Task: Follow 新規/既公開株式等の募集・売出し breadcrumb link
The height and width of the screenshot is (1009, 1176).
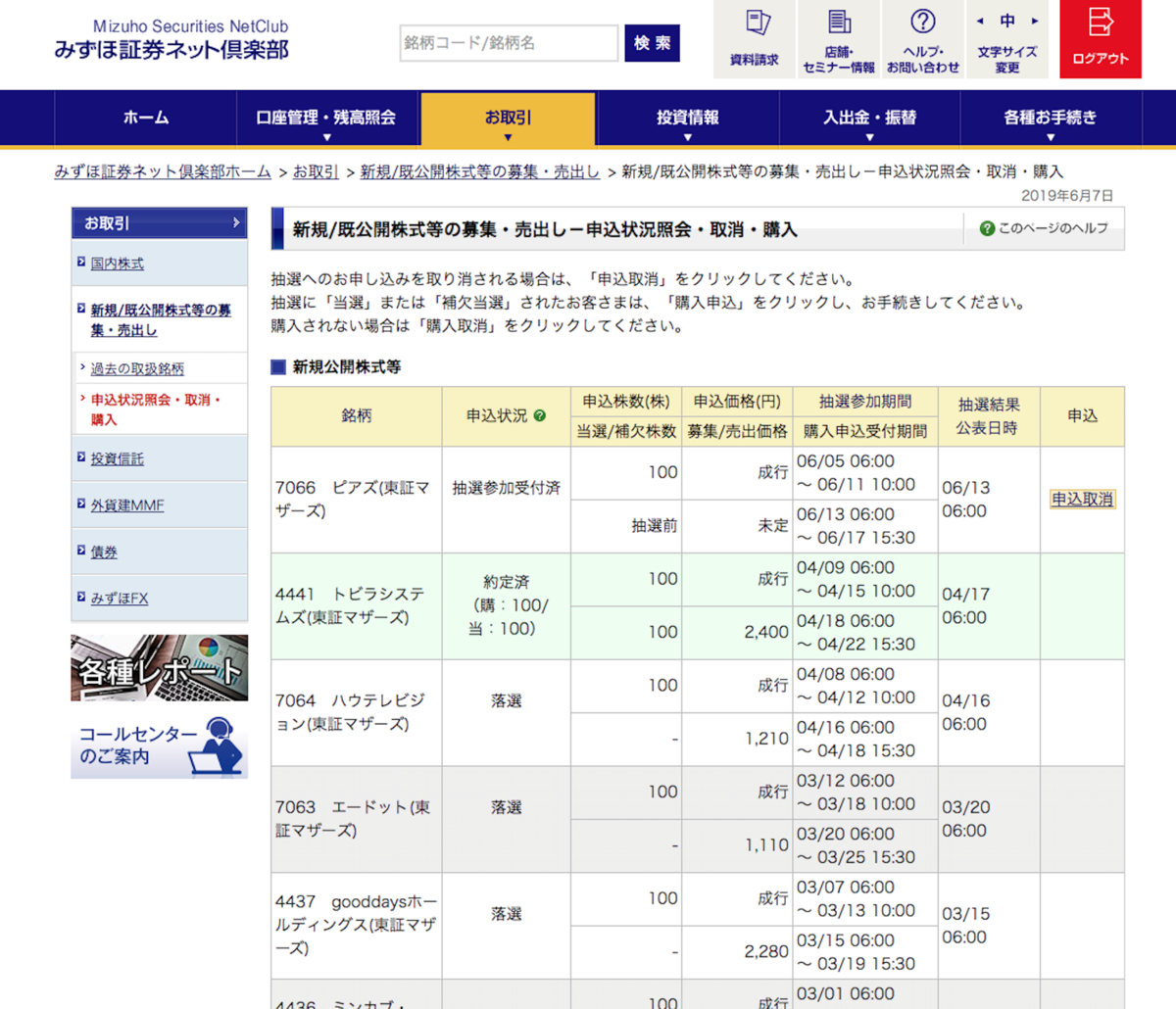Action: pos(479,171)
